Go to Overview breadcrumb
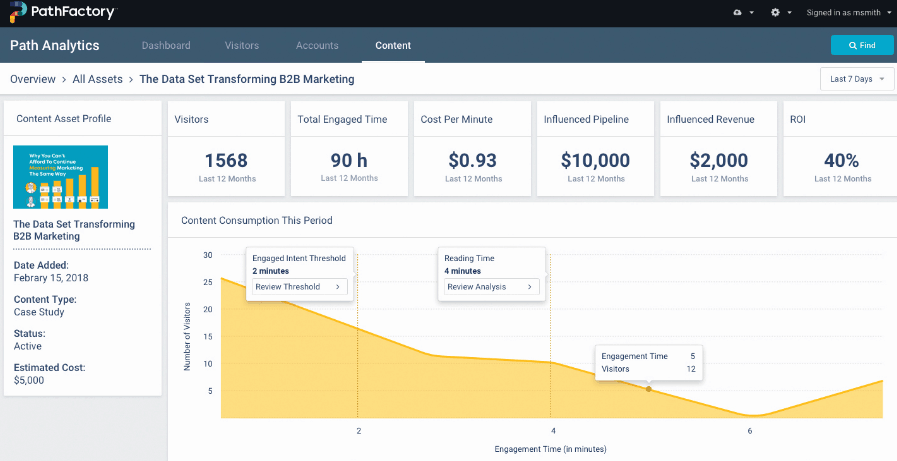Viewport: 897px width, 461px height. click(x=33, y=79)
